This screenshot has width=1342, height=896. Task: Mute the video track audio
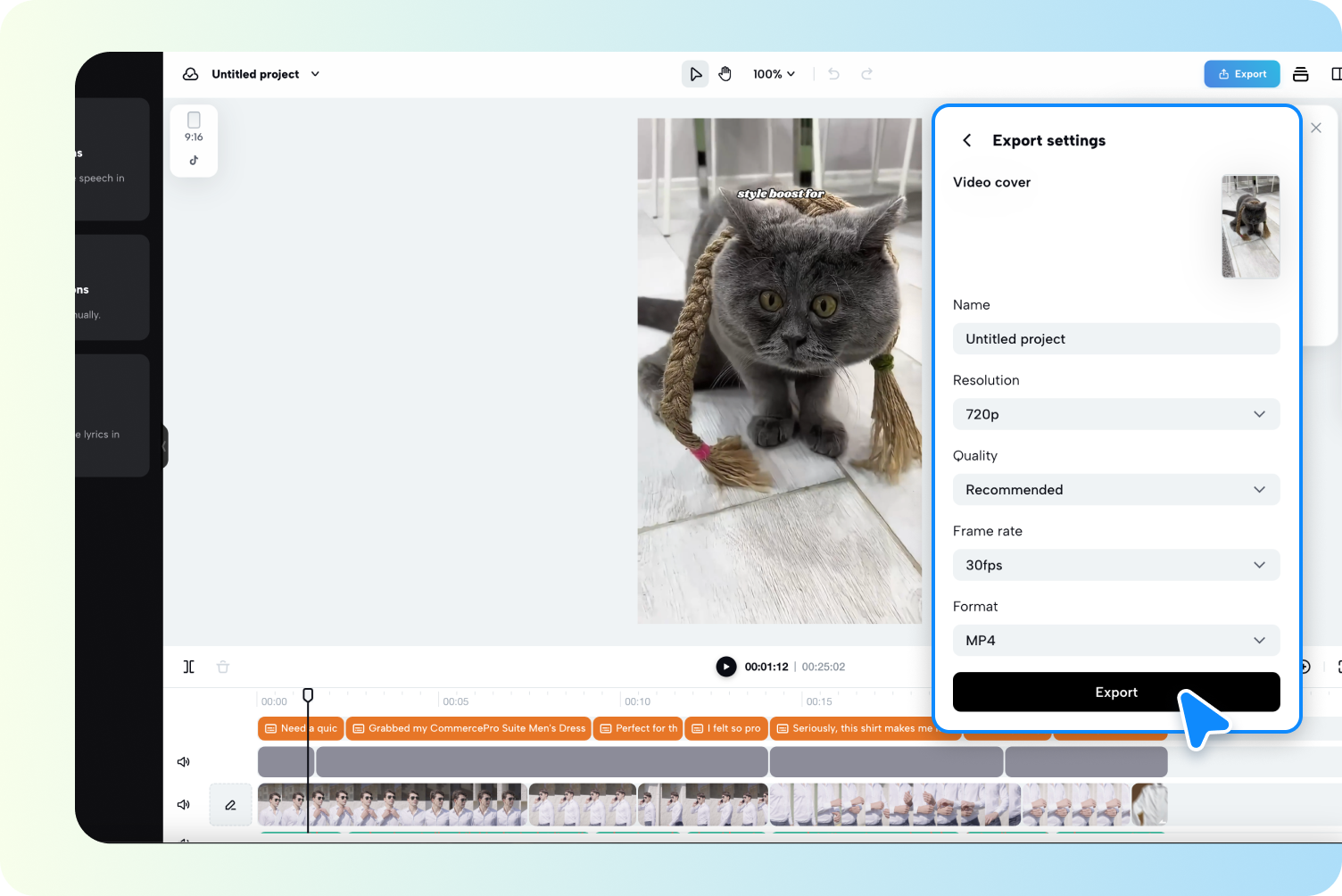pyautogui.click(x=184, y=804)
